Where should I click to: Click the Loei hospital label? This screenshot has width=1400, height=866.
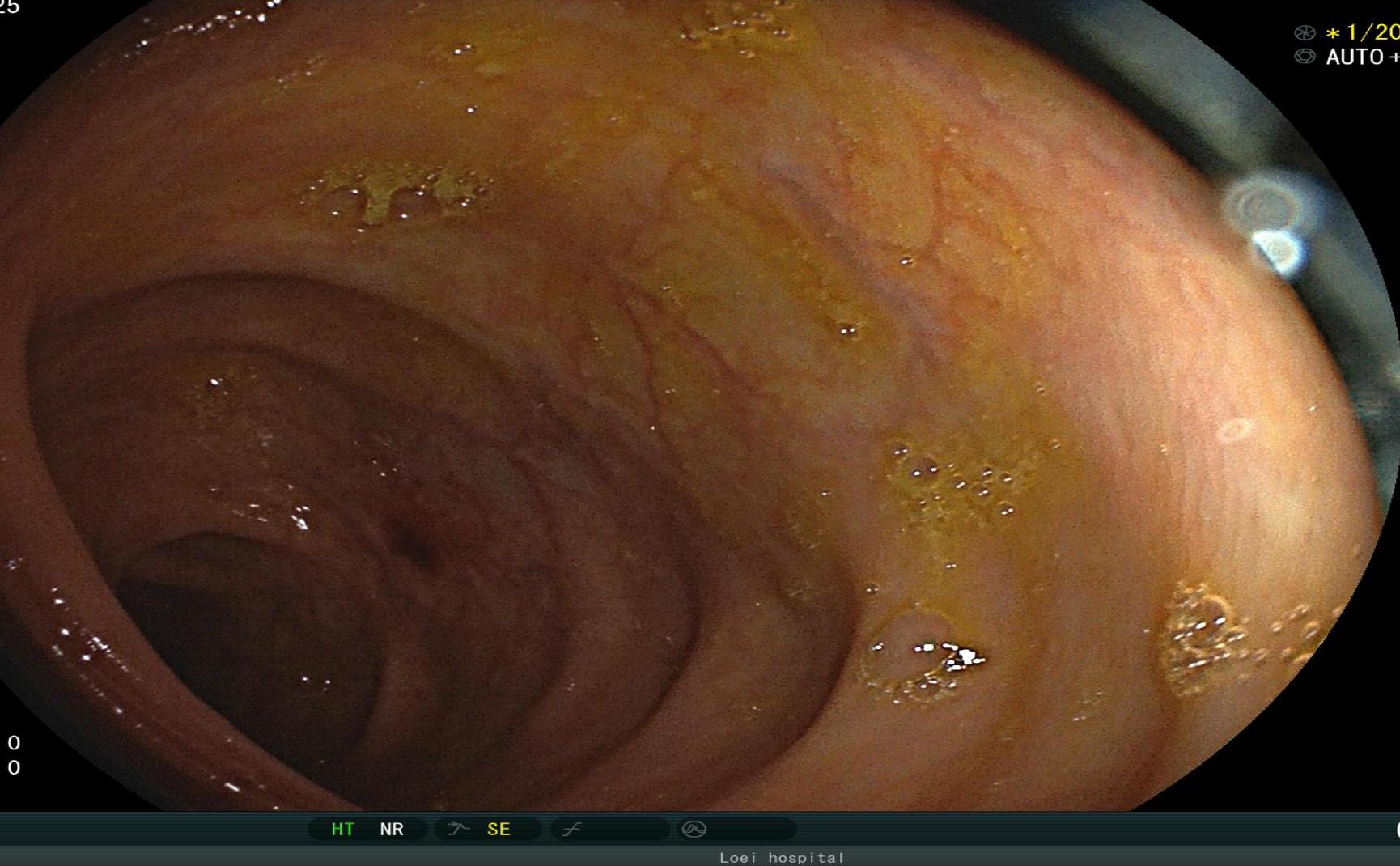(782, 857)
